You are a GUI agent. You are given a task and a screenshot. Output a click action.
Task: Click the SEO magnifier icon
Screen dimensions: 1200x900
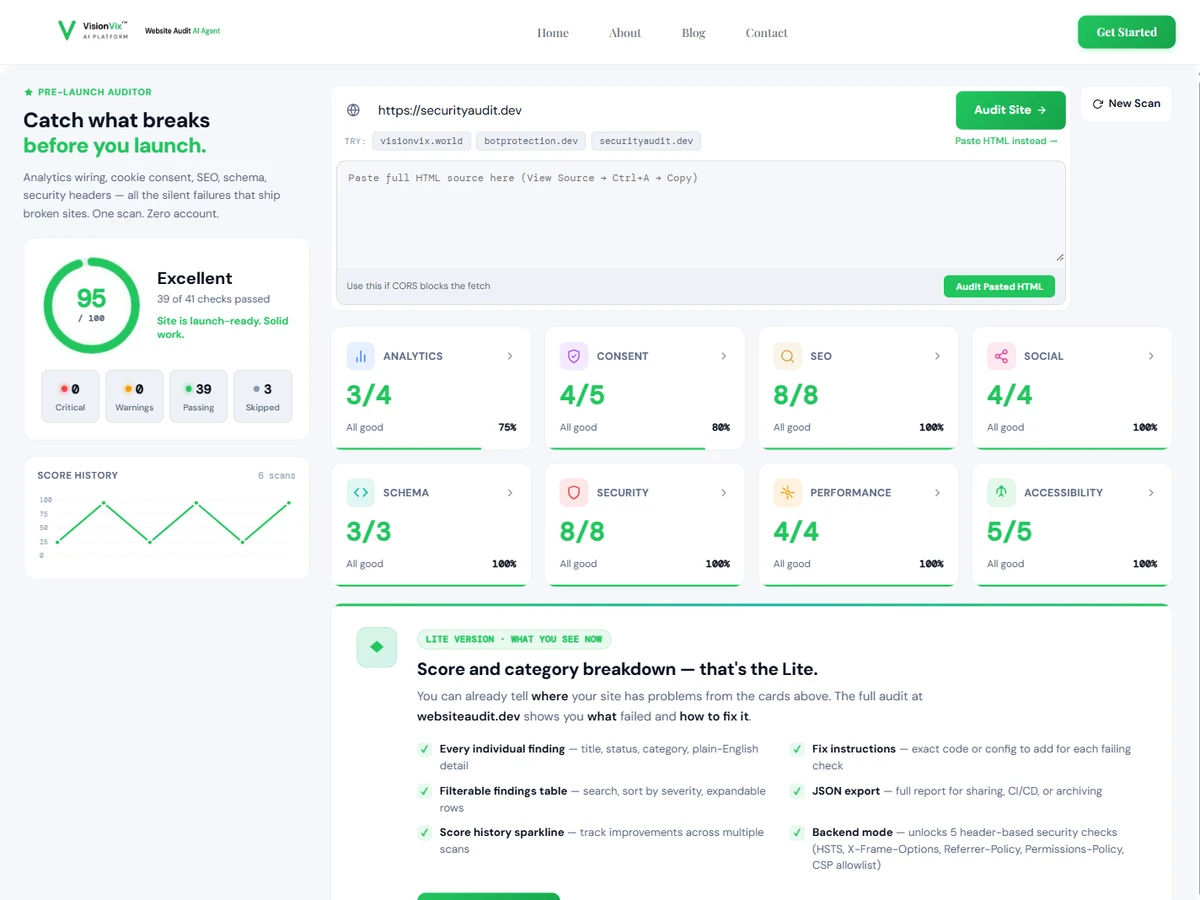[x=788, y=356]
